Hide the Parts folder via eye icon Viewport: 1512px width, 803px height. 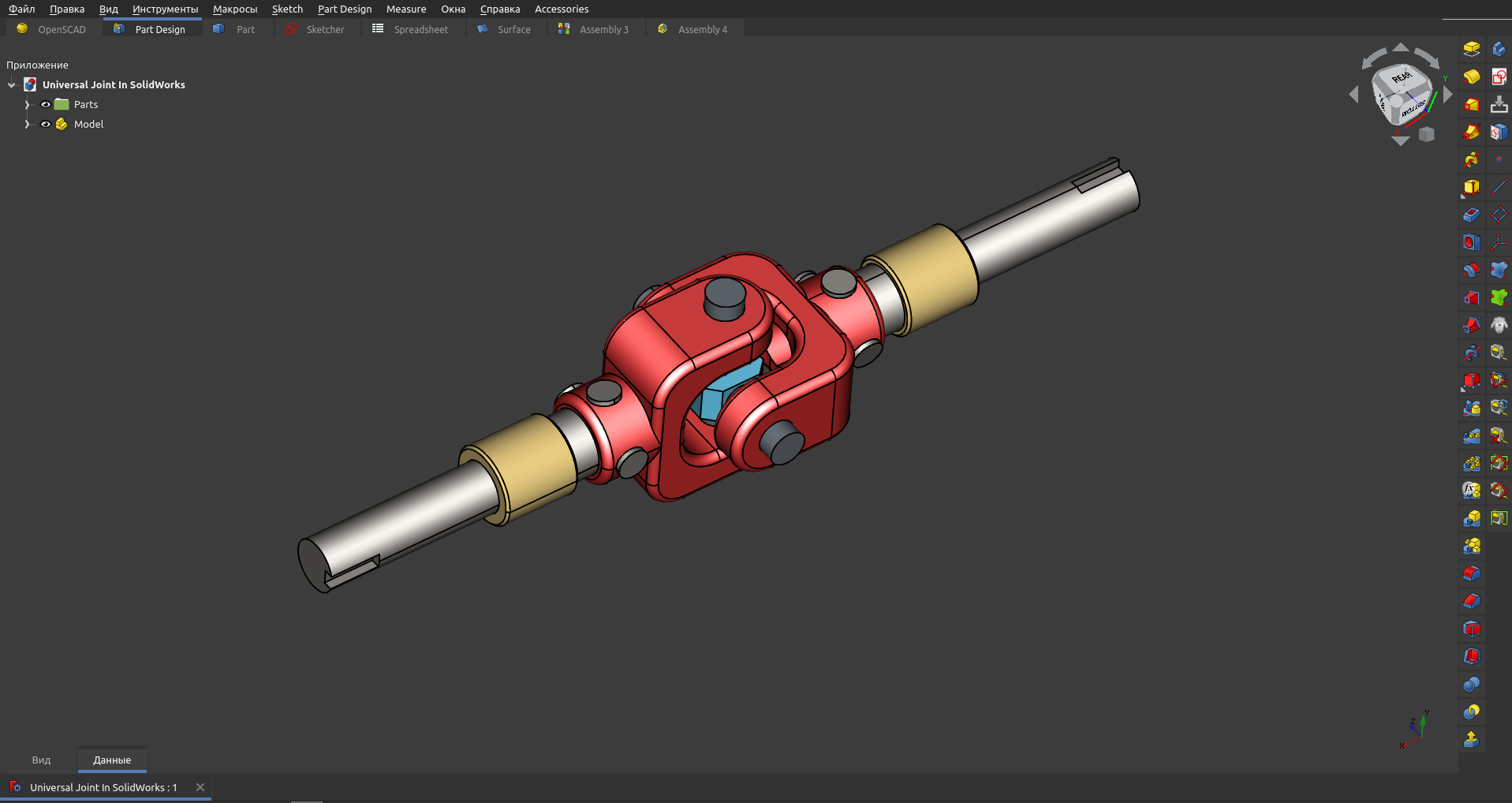tap(46, 104)
